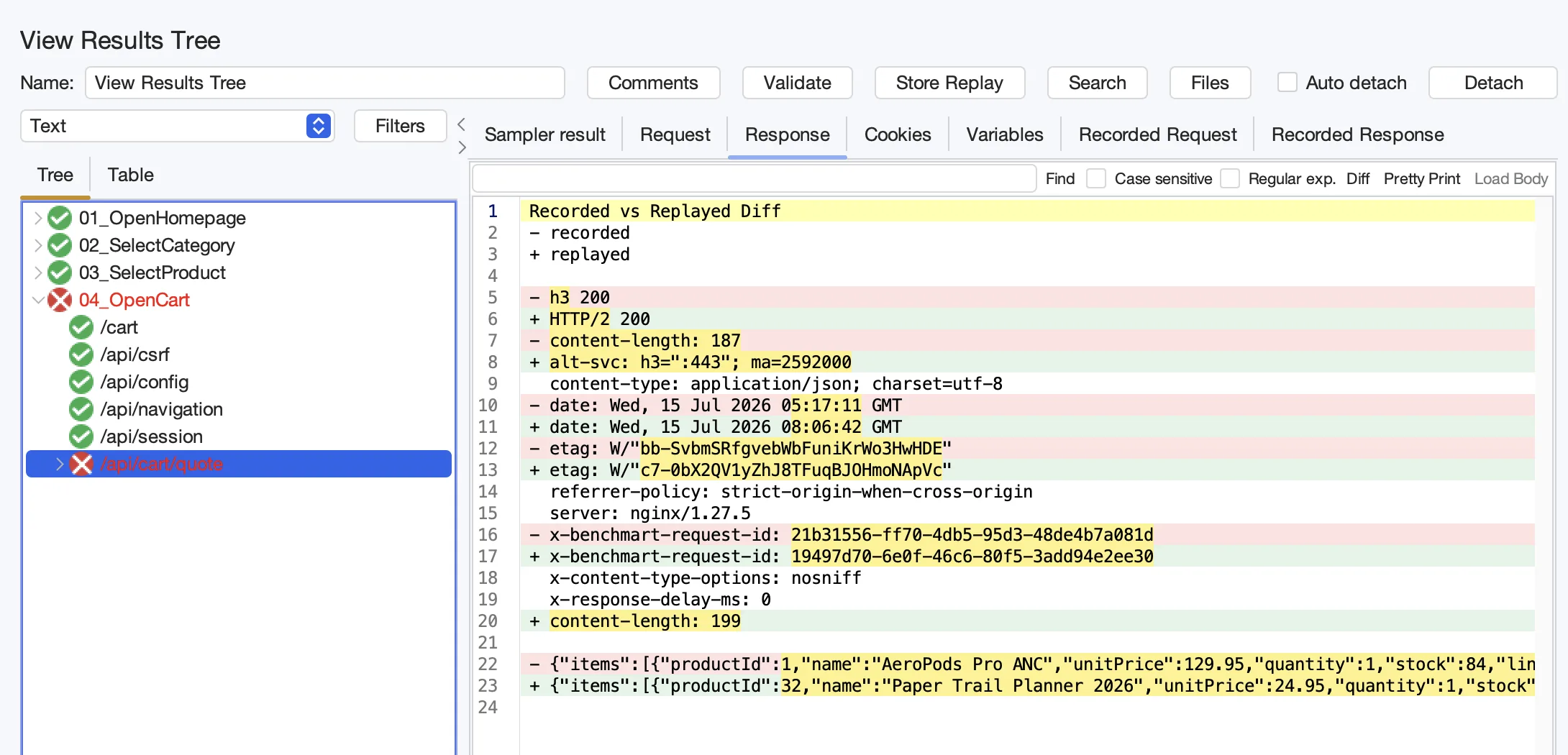Click the Pretty Print button

1421,178
